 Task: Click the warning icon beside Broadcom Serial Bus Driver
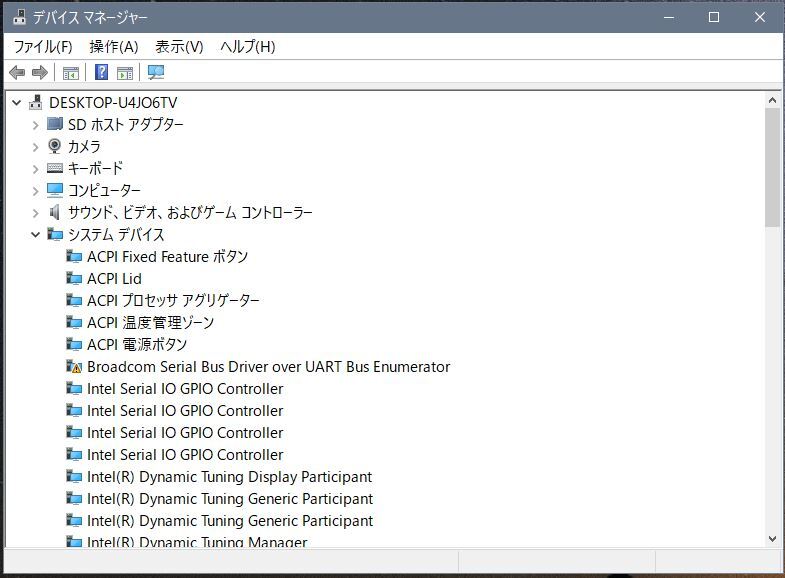[x=74, y=366]
